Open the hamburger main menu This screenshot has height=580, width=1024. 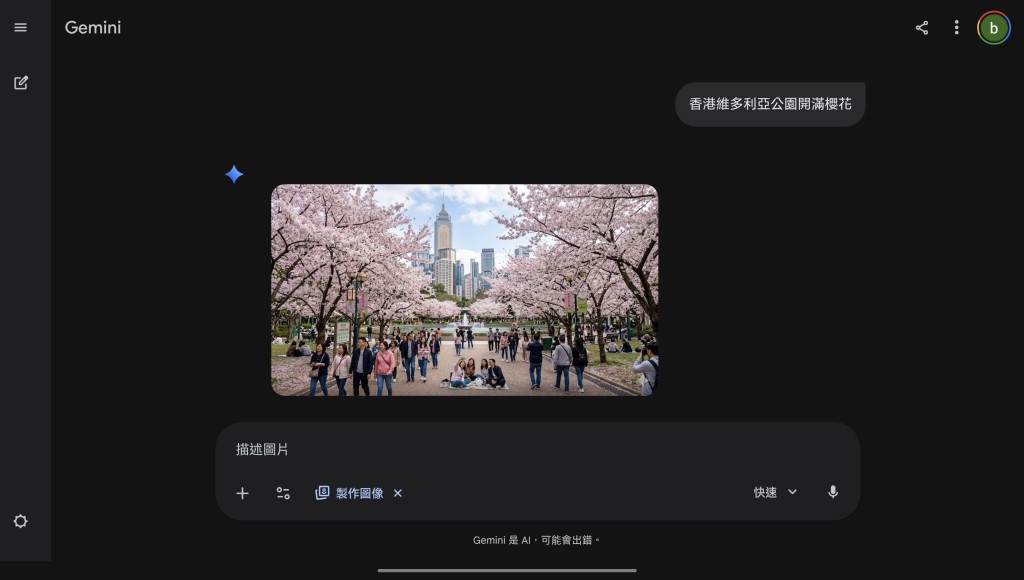pyautogui.click(x=20, y=28)
